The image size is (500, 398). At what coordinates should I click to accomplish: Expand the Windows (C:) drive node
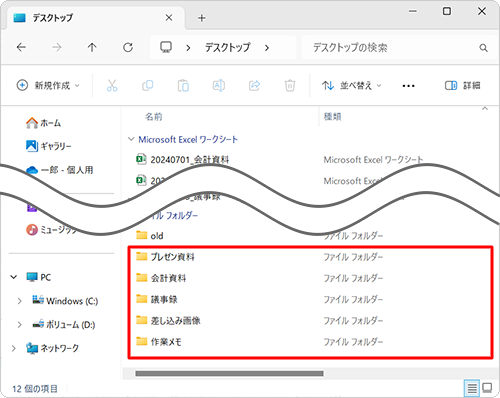[x=19, y=301]
